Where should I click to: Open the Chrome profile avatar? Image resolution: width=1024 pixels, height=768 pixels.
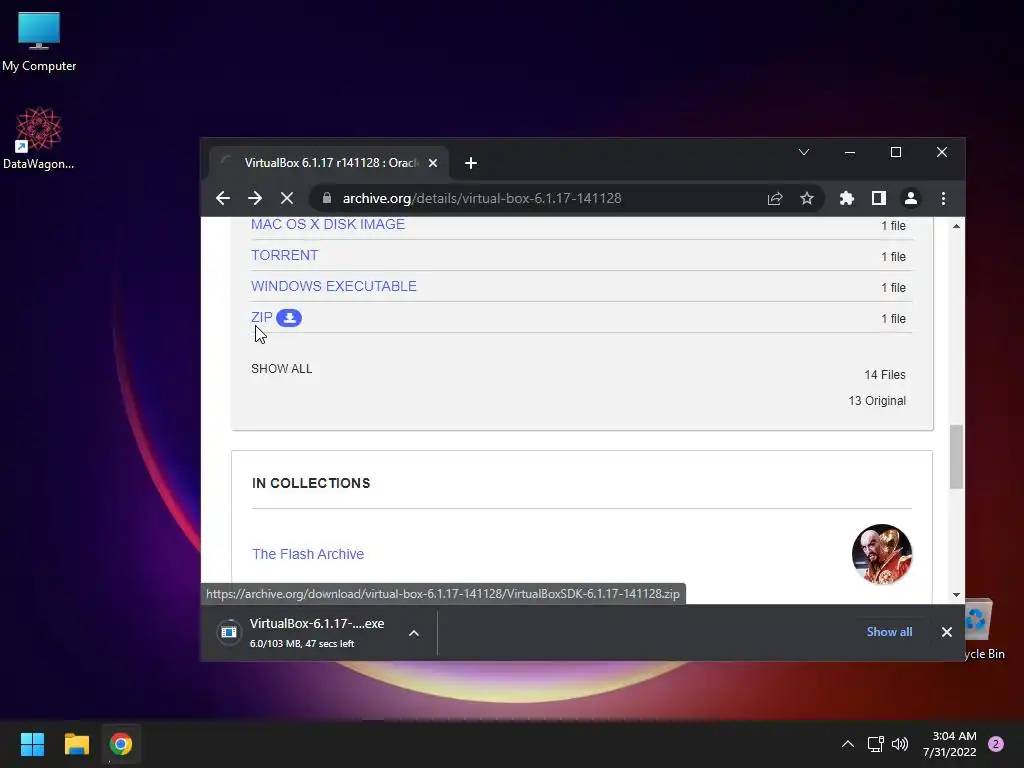[x=910, y=198]
